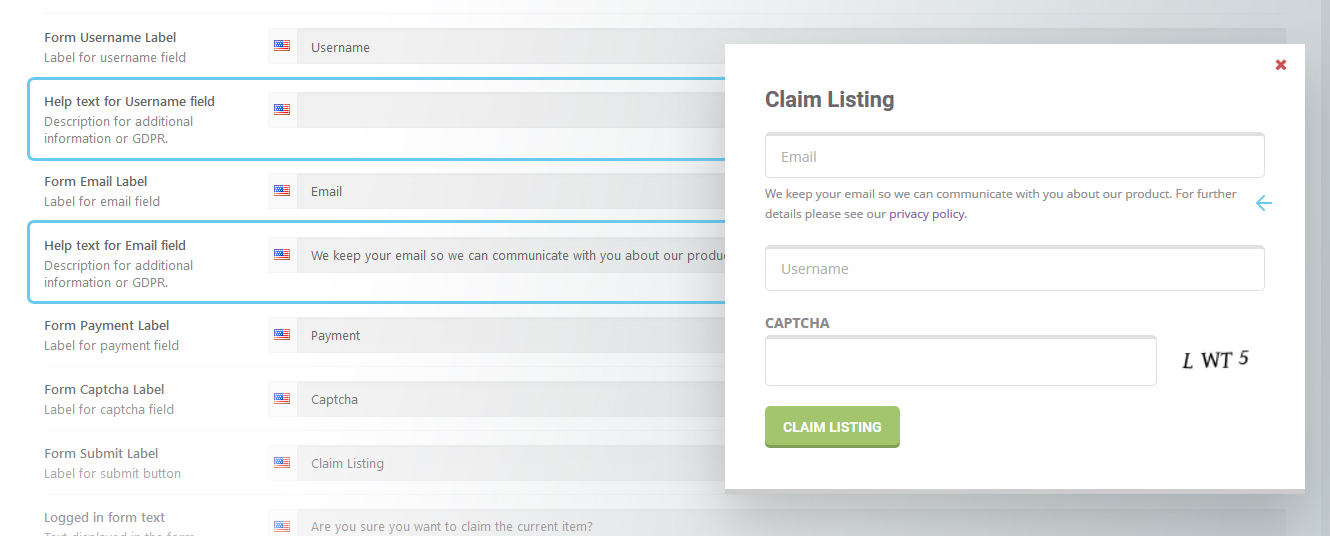Screen dimensions: 1330x536
Task: Select the language flag next to the Email label input
Action: tap(282, 190)
